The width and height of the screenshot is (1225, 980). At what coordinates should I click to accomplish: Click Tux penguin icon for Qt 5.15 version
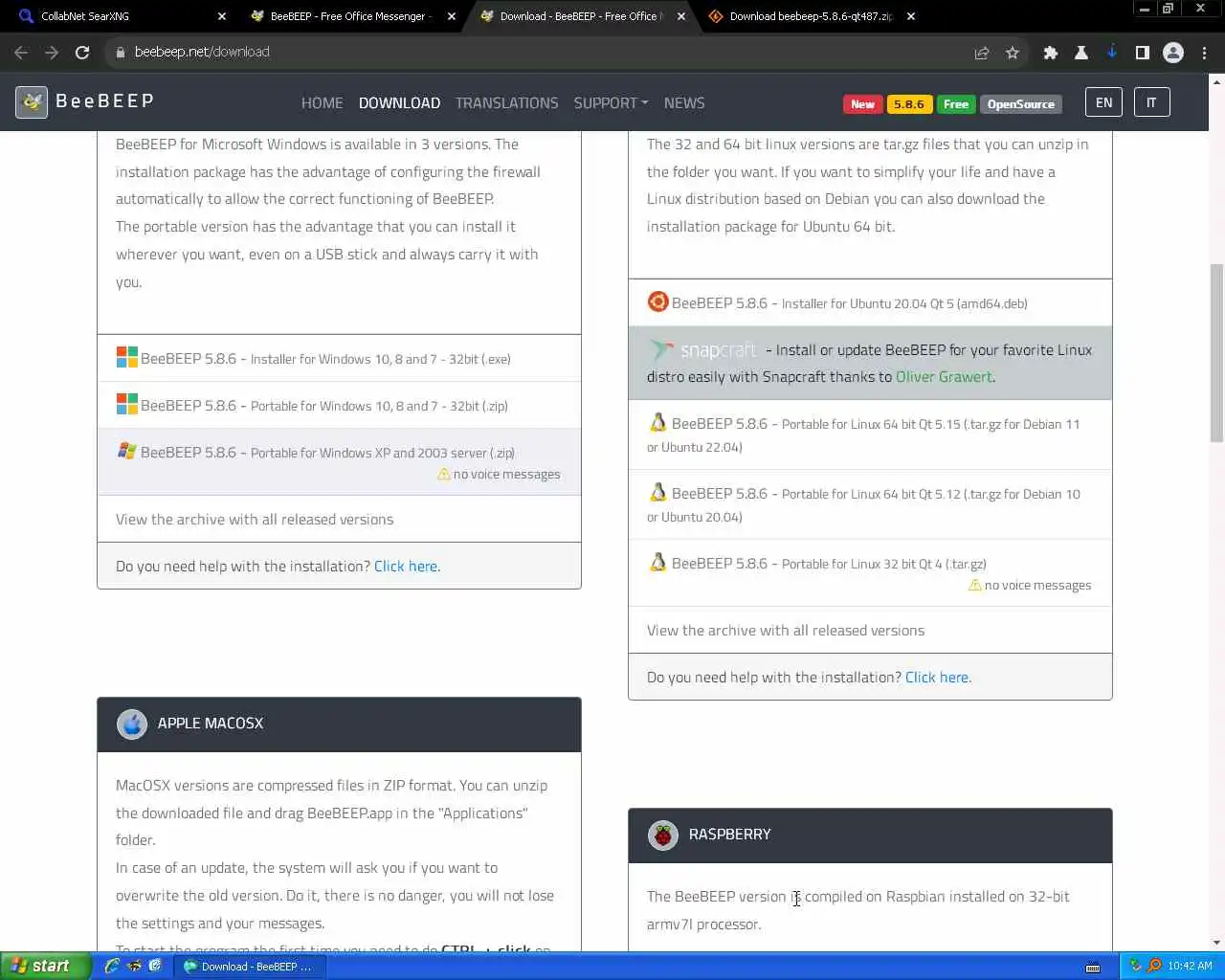click(657, 422)
